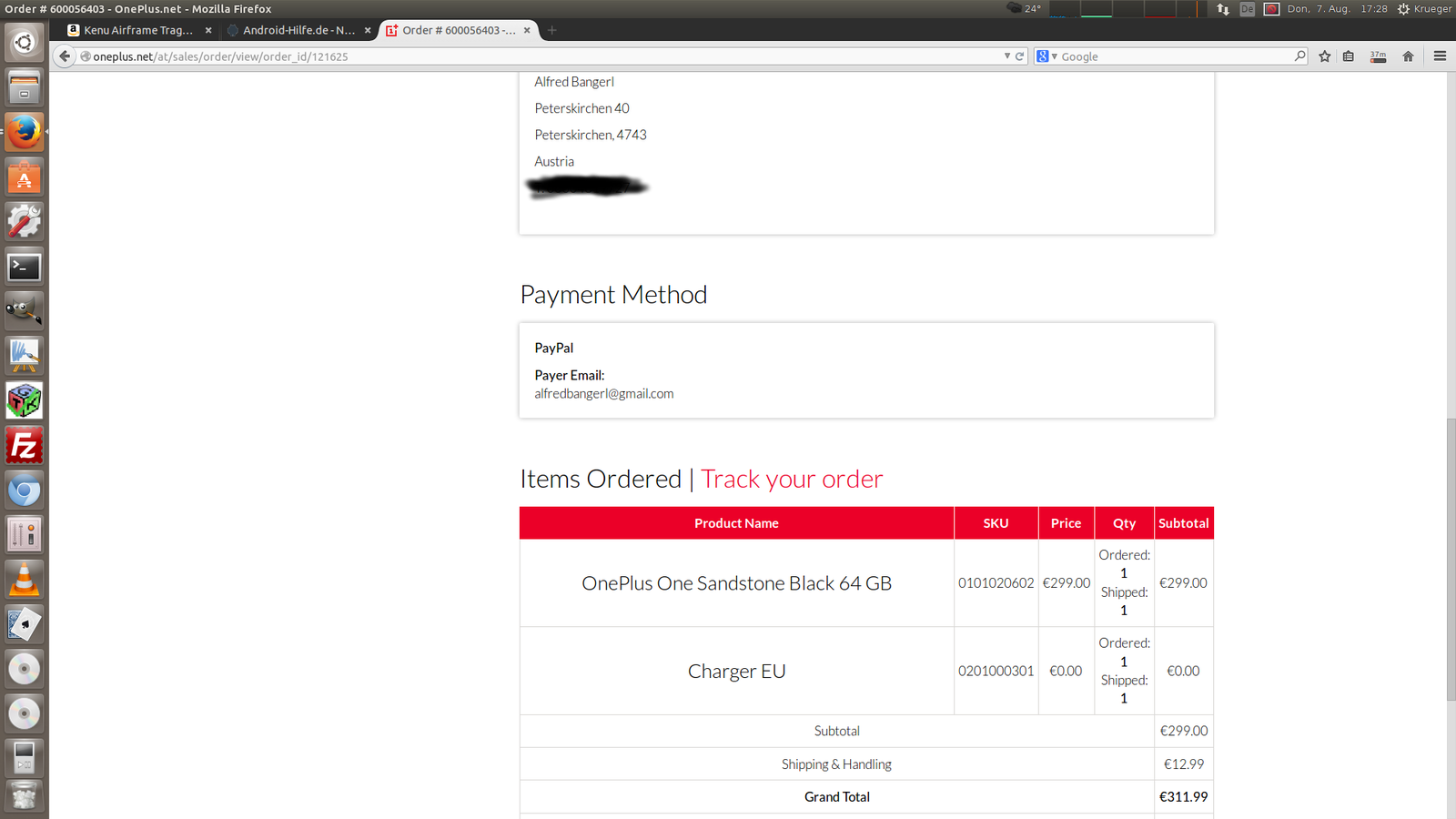Screen dimensions: 1456x819
Task: Open the Terminal from the launcher
Action: [25, 268]
